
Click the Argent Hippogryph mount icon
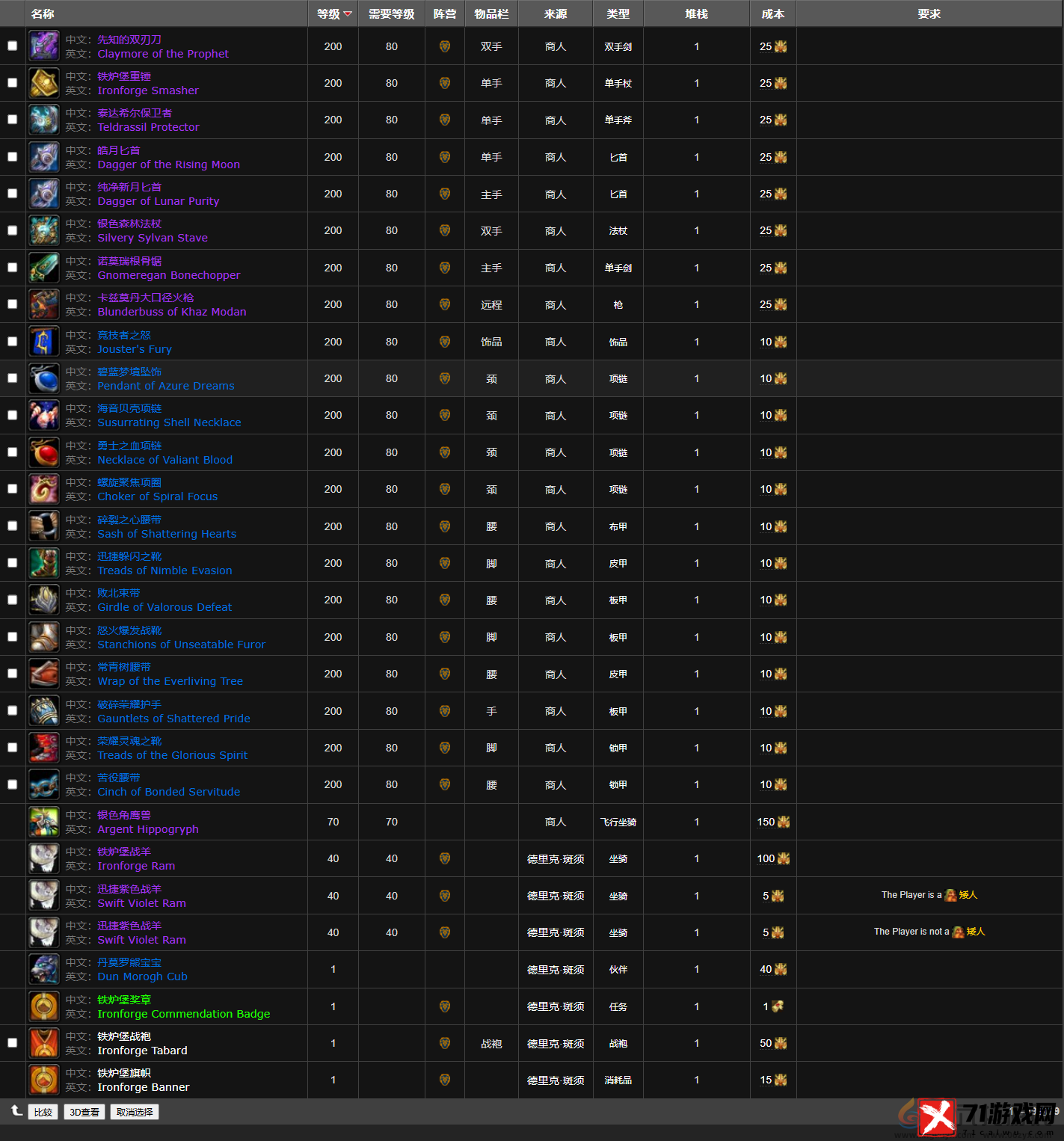[x=44, y=822]
